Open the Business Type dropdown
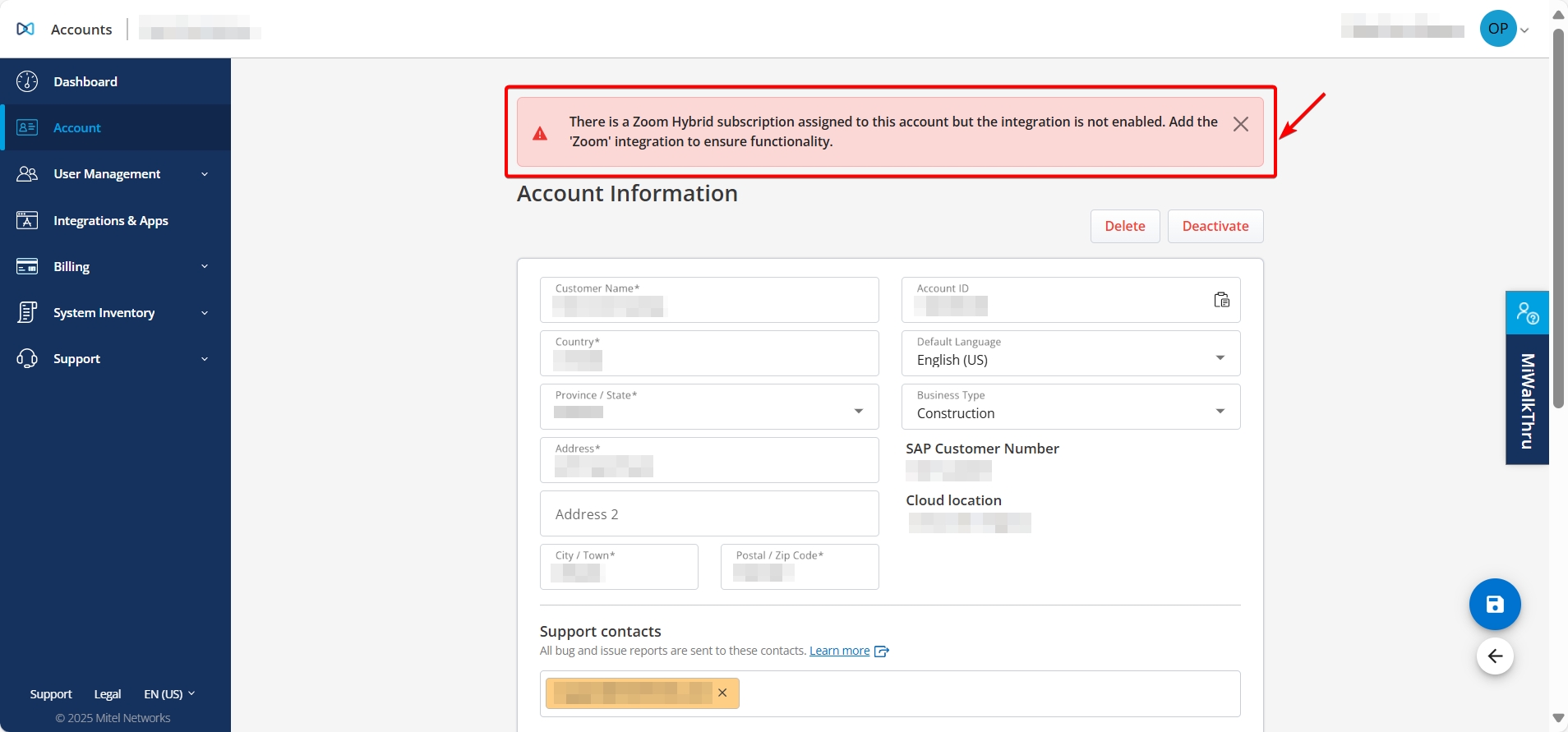Viewport: 1568px width, 732px height. 1071,407
